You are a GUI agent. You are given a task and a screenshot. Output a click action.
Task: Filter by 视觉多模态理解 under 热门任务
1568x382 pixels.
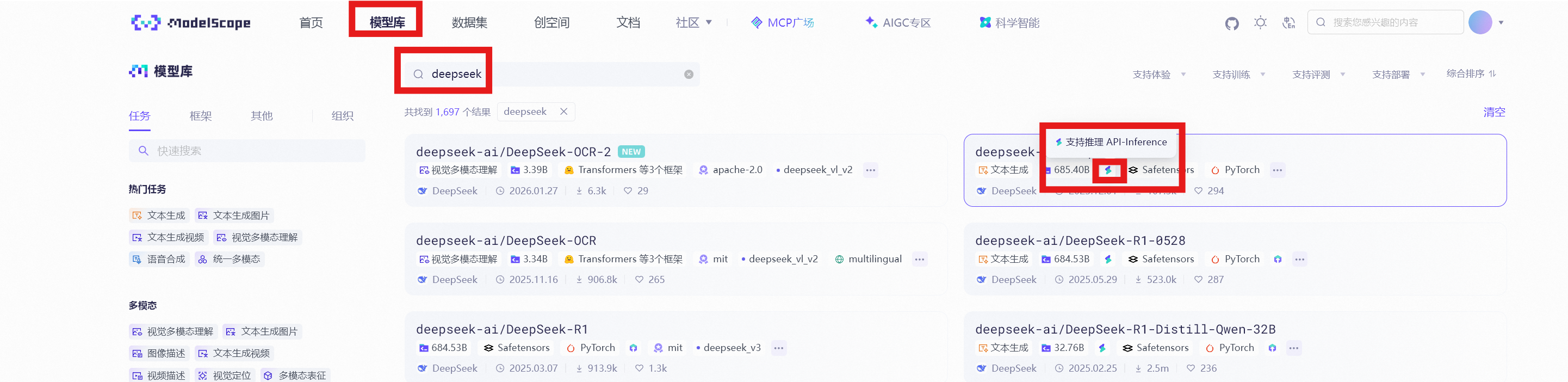point(257,238)
